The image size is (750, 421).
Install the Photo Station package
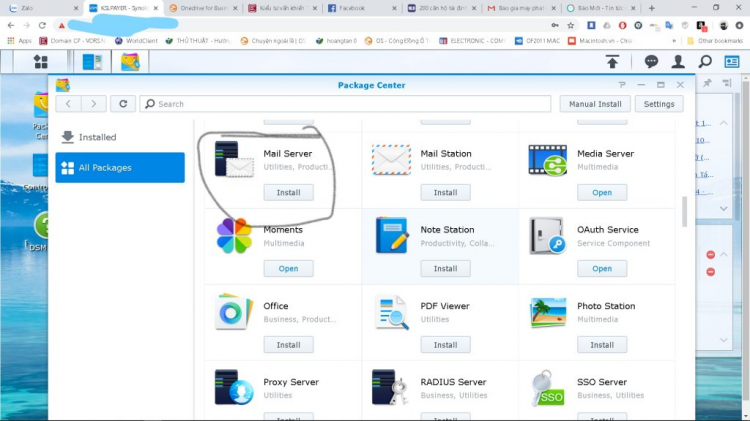[602, 344]
